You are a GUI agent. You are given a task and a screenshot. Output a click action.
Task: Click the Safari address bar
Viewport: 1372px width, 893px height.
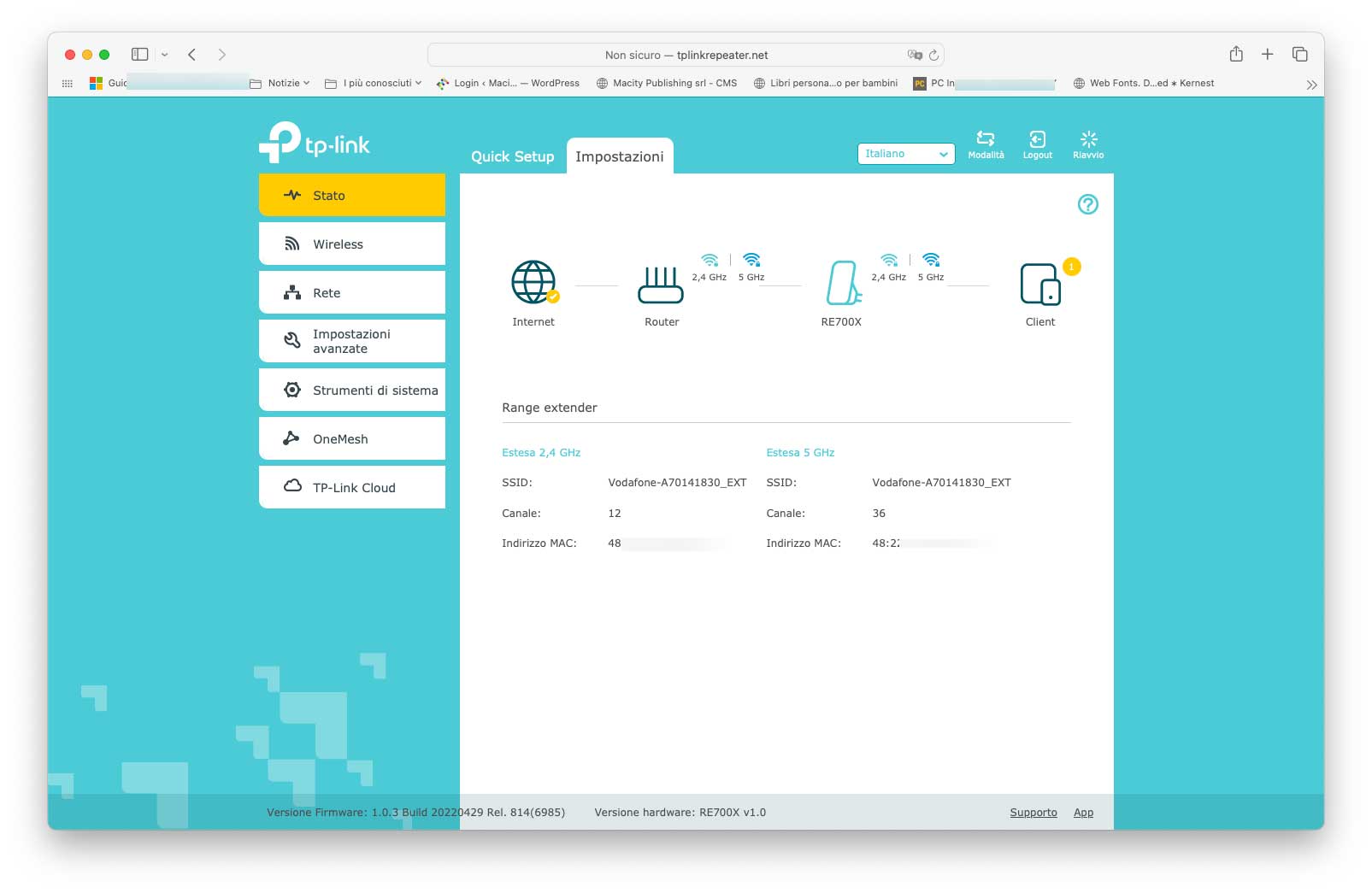(x=686, y=55)
